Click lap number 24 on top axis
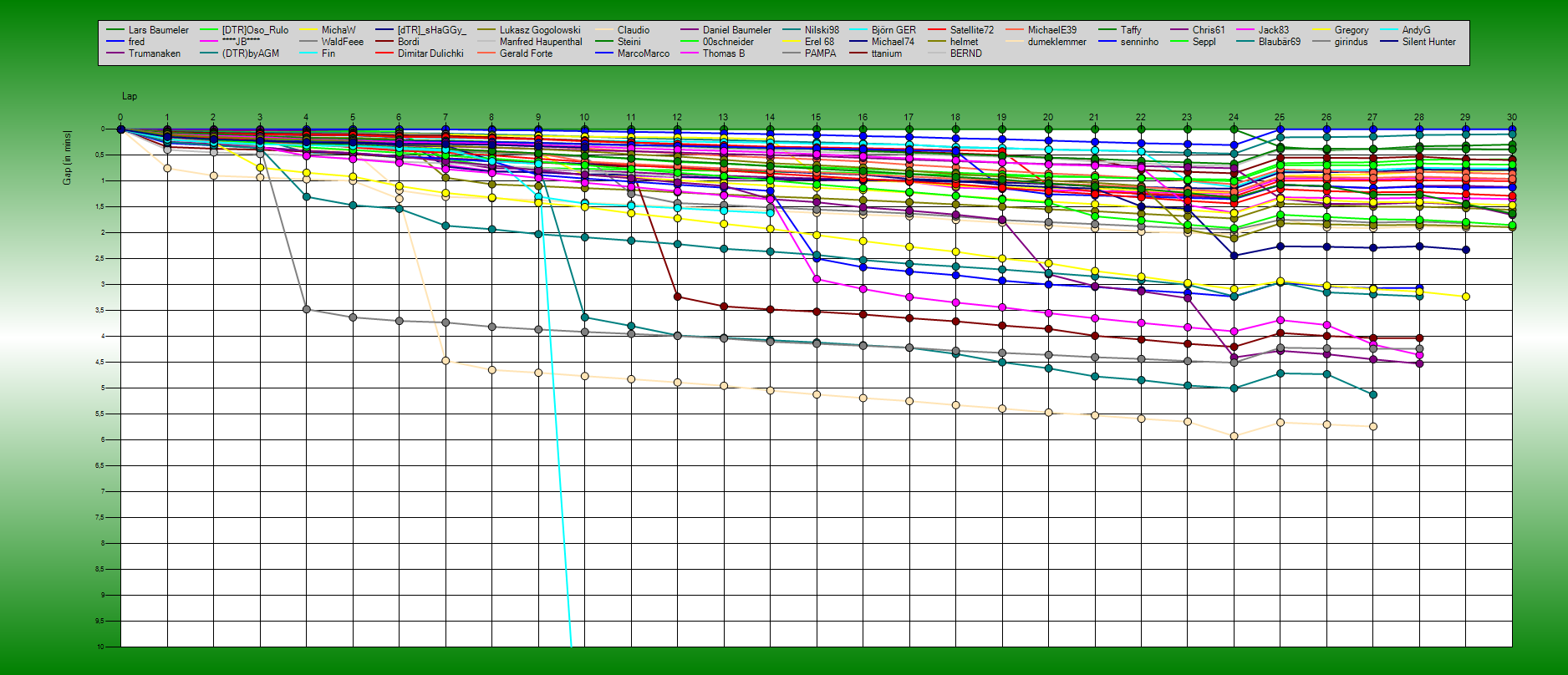This screenshot has width=1568, height=675. (1234, 117)
